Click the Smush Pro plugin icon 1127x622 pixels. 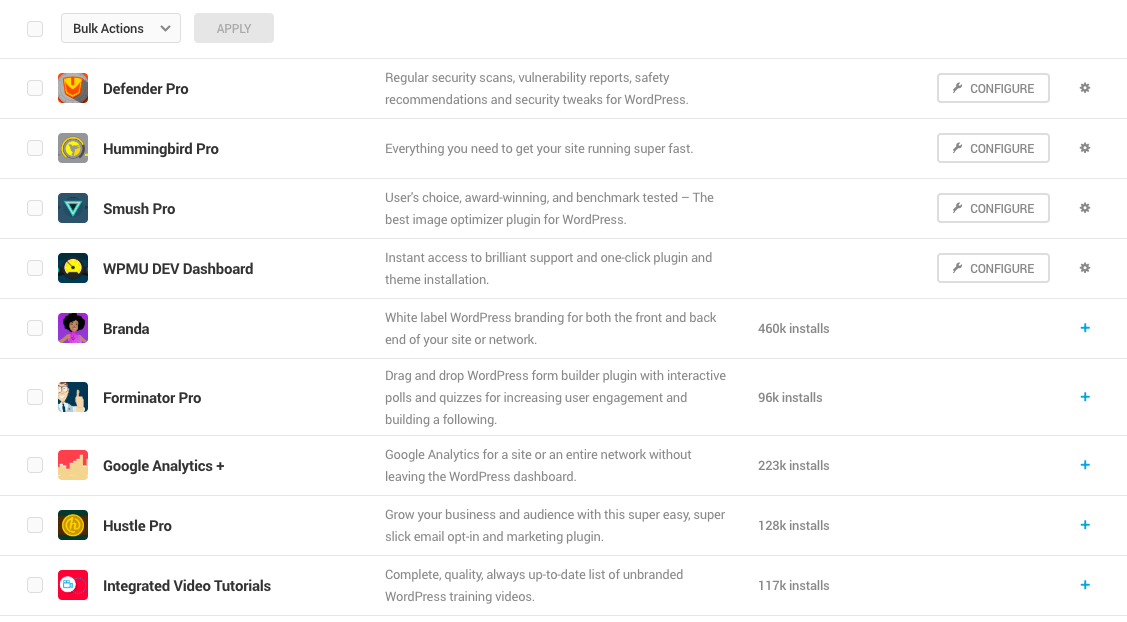pyautogui.click(x=73, y=208)
